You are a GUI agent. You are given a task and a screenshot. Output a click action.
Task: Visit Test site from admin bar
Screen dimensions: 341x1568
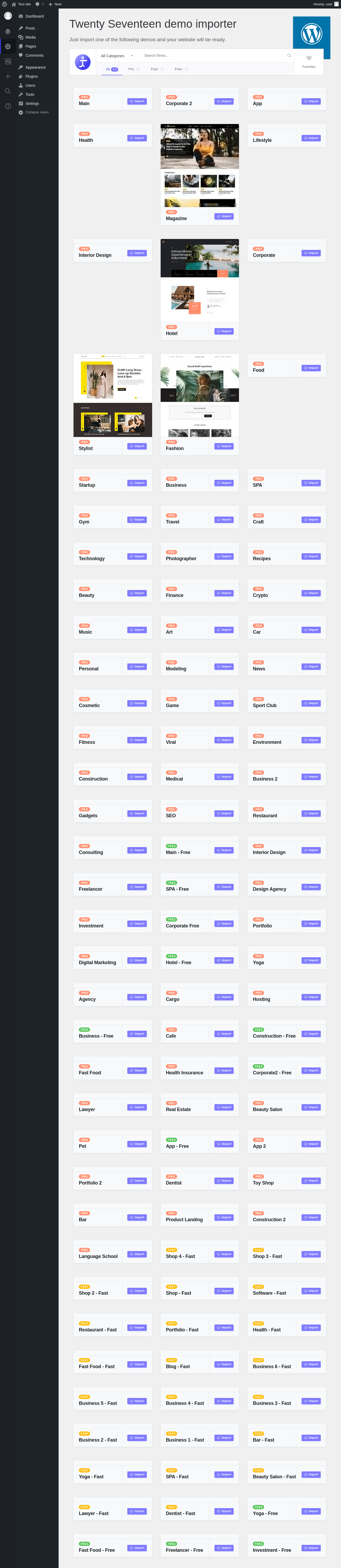(x=21, y=4)
